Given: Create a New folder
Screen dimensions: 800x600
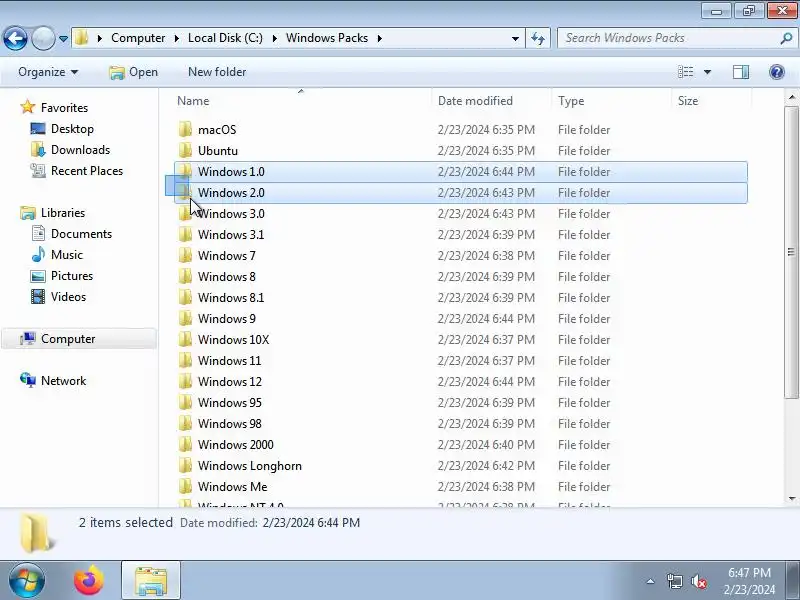Looking at the screenshot, I should [217, 72].
